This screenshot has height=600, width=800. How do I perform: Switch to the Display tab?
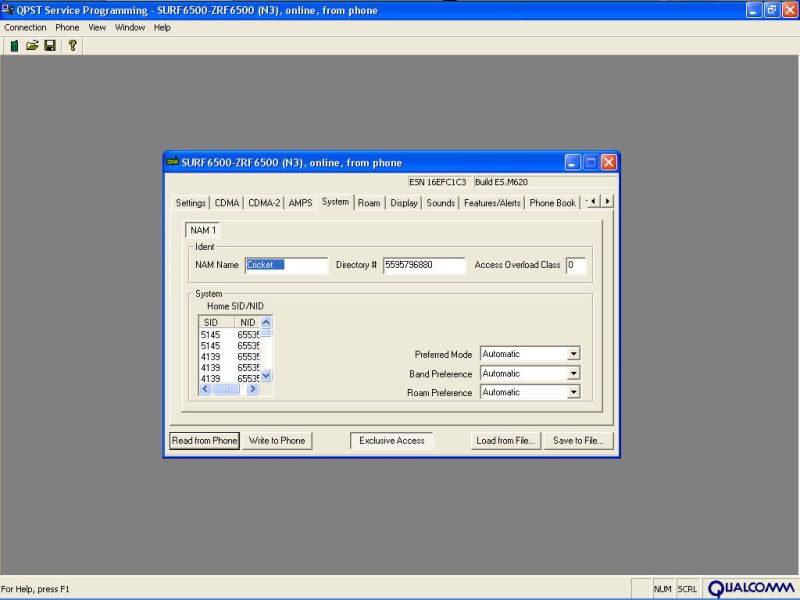click(404, 203)
